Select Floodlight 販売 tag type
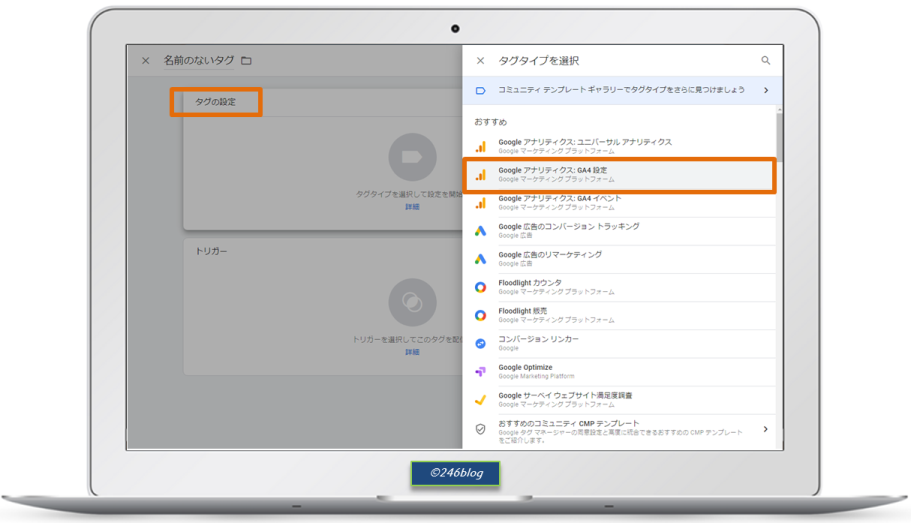The image size is (911, 523). pos(619,316)
